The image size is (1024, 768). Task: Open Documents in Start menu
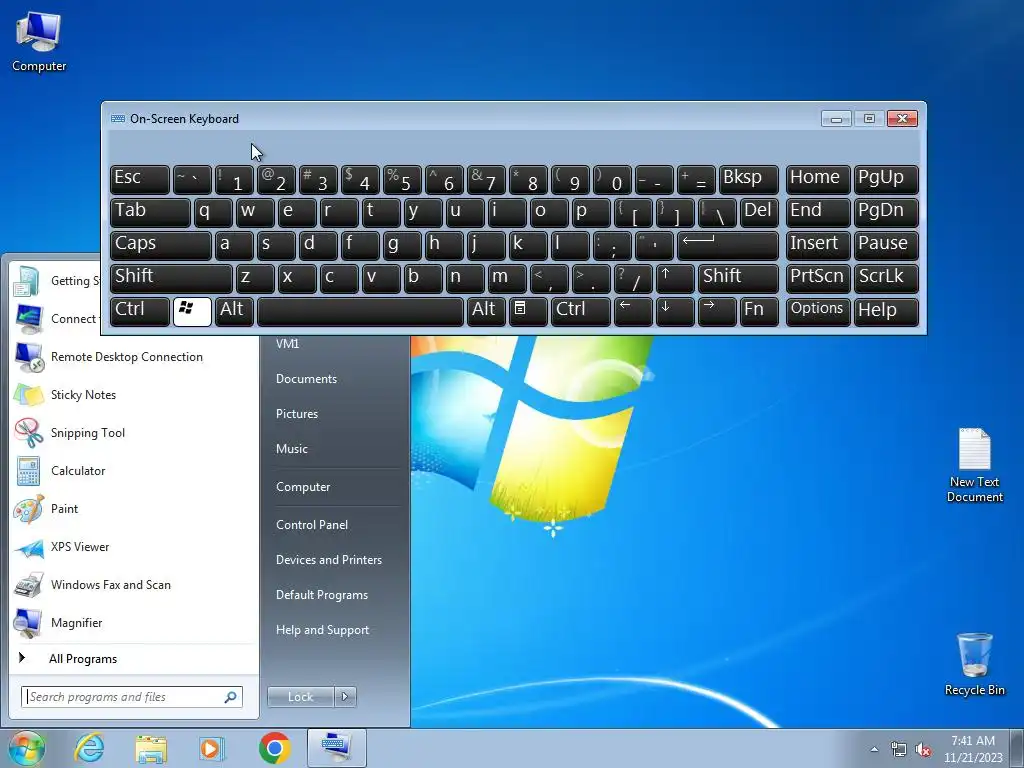[x=335, y=379]
